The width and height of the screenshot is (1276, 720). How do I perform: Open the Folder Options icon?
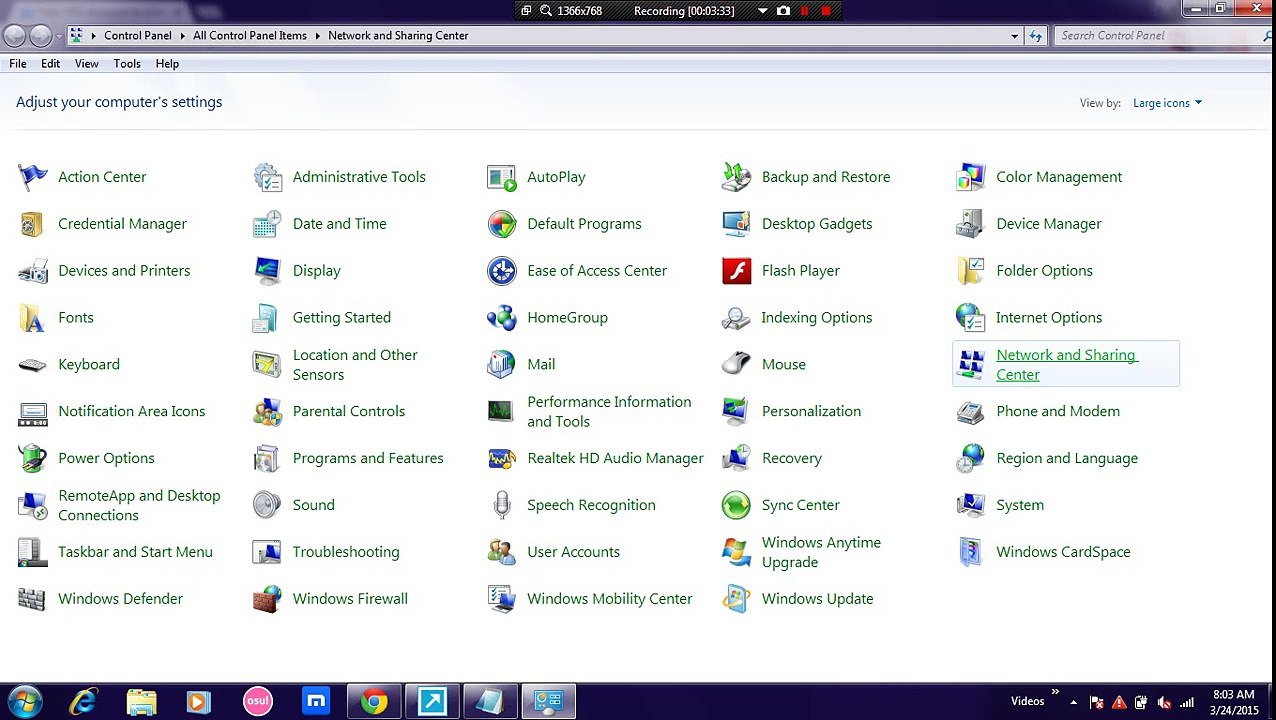coord(971,271)
